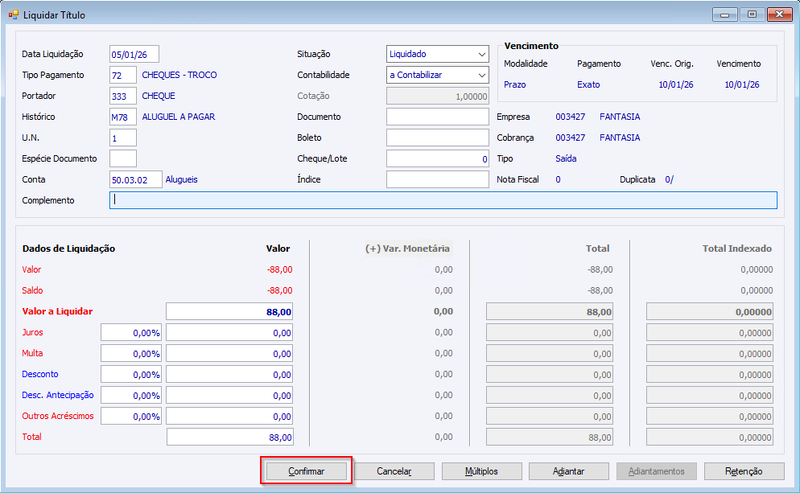Screen dimensions: 800x493
Task: Edit the Valor a Liquidar amount field
Action: [x=230, y=311]
